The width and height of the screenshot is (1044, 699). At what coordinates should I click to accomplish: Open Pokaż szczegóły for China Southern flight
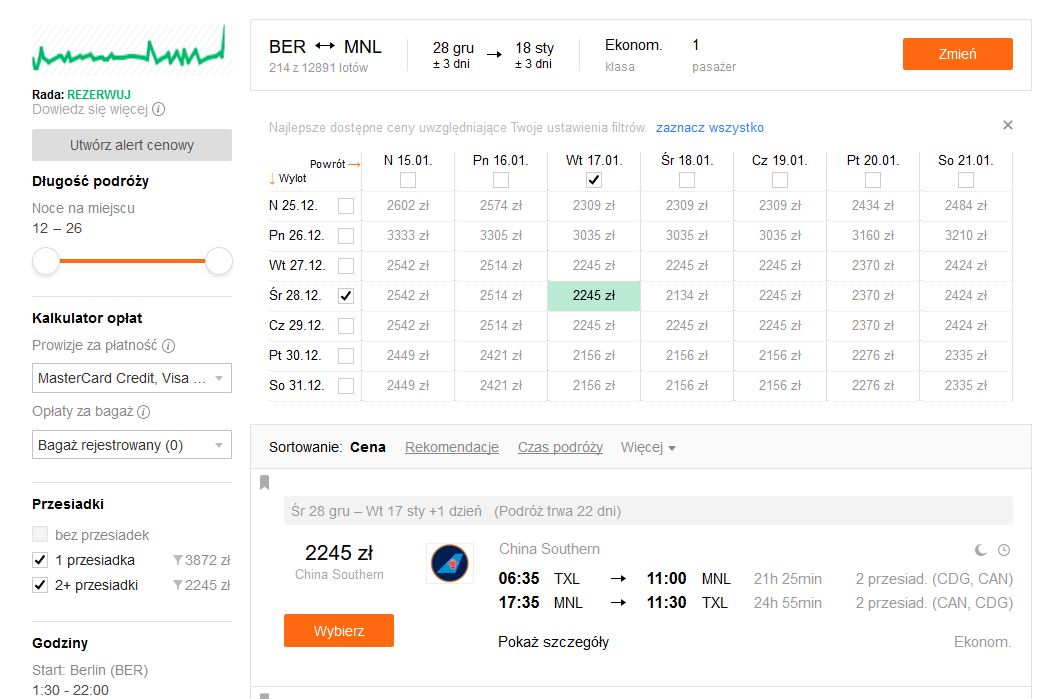(x=553, y=642)
